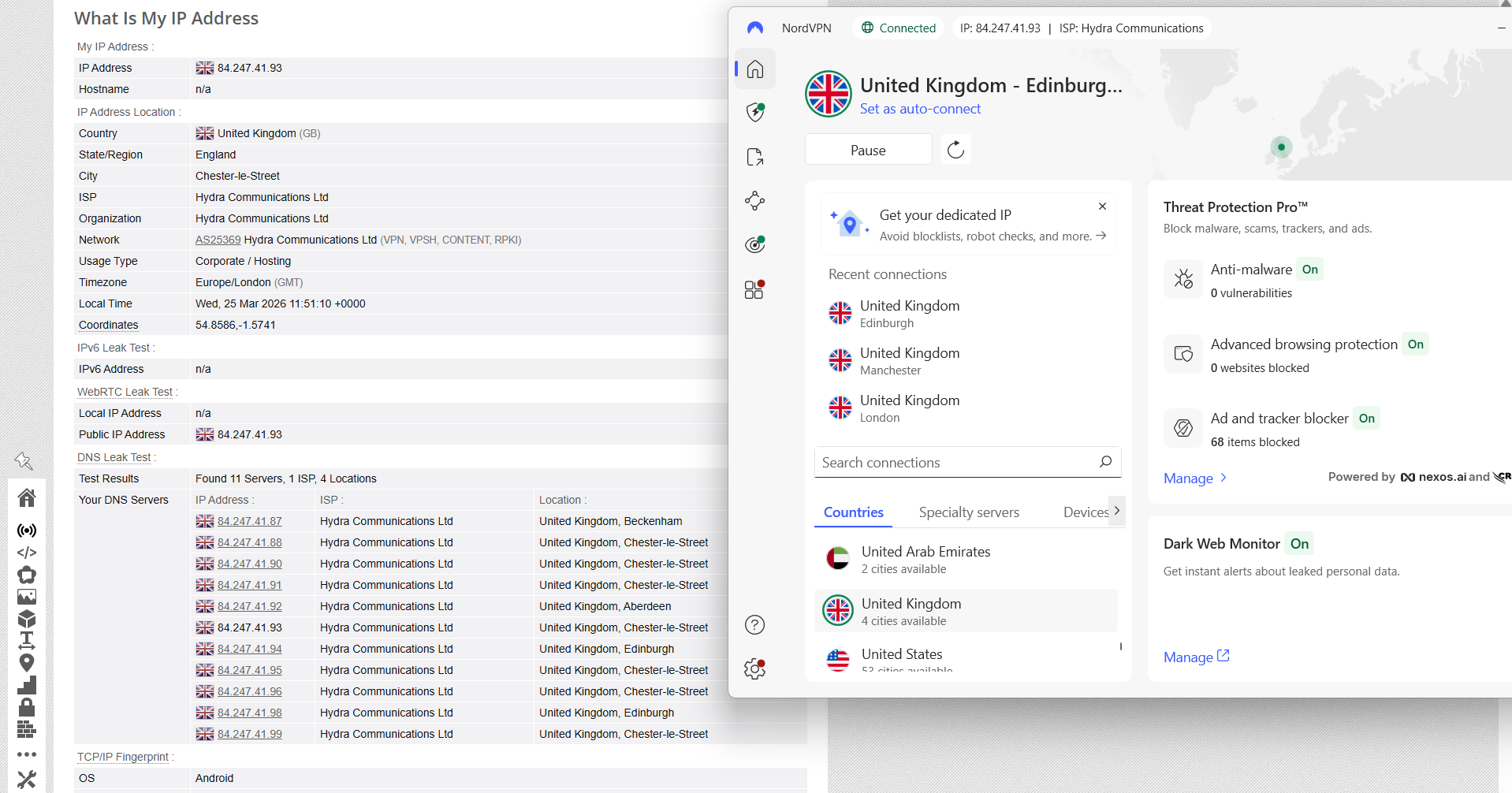Switch to Specialty servers tab
1512x793 pixels.
[x=968, y=512]
